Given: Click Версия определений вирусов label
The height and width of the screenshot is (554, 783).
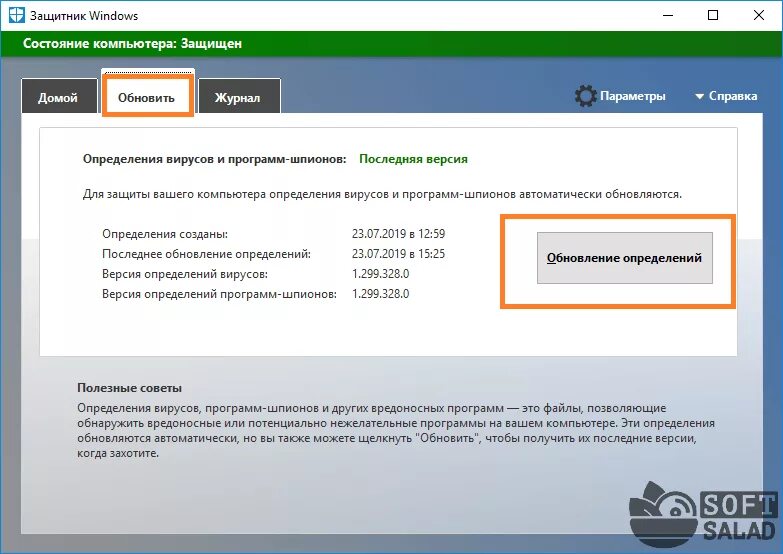Looking at the screenshot, I should (x=185, y=274).
